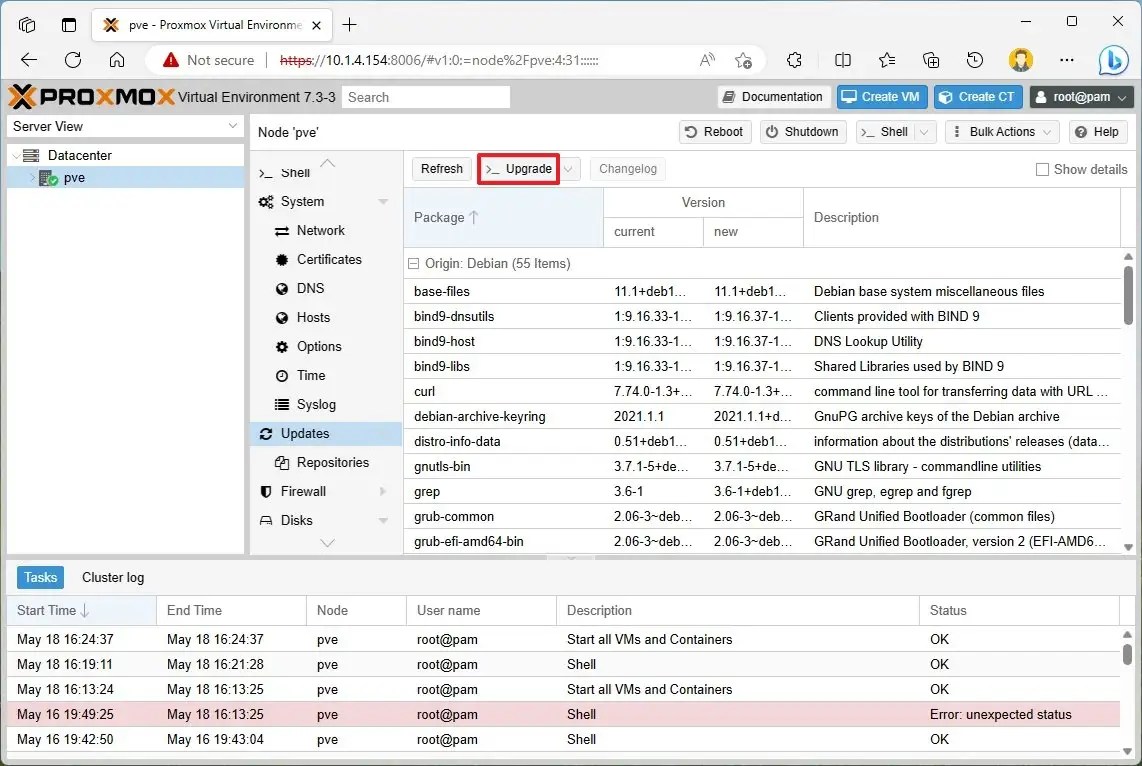Go back to previous page
This screenshot has width=1142, height=766.
pos(29,60)
